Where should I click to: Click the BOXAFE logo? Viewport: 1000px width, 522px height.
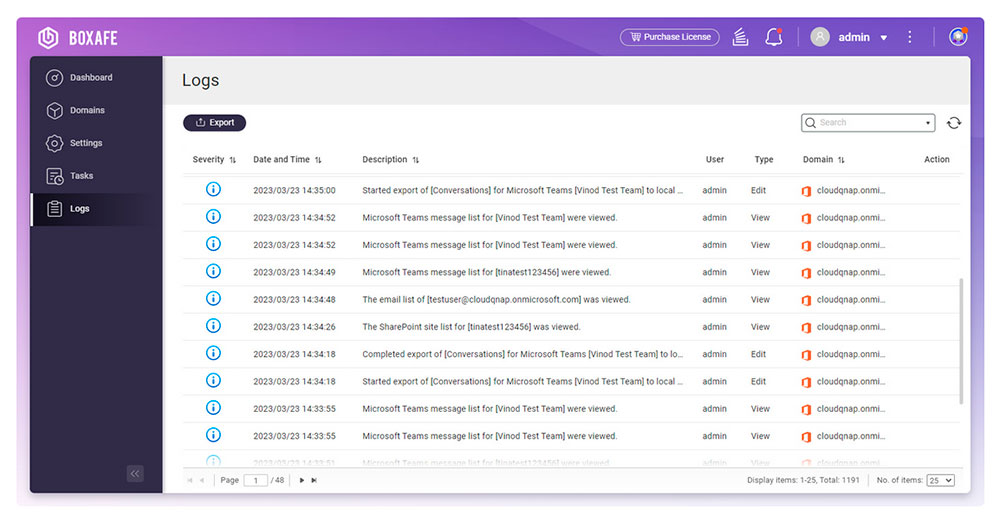coord(78,38)
